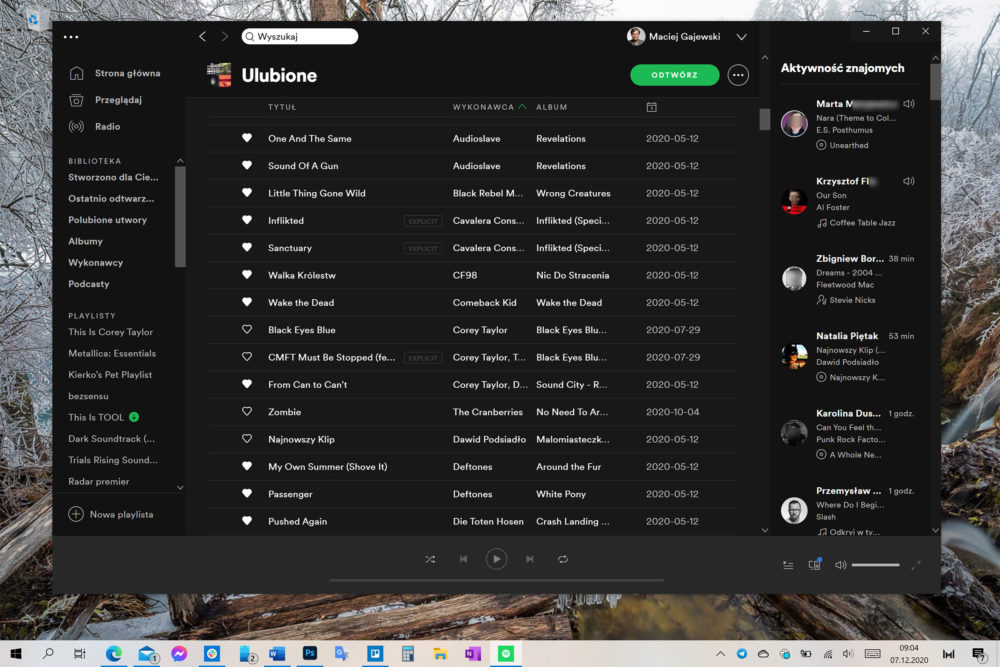Like the song CMFT Must Be Stopped

coord(247,357)
